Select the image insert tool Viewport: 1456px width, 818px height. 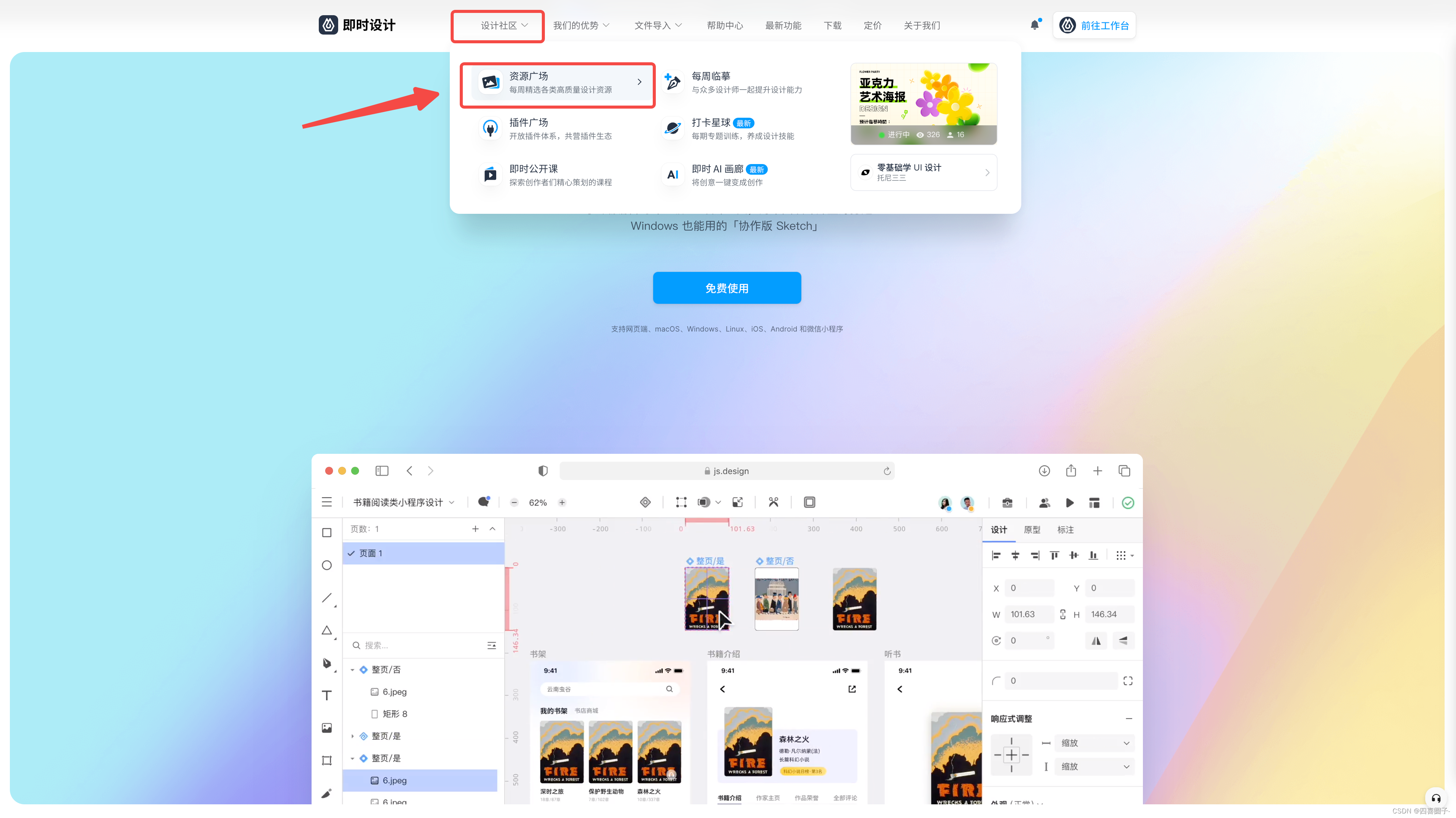click(x=327, y=728)
